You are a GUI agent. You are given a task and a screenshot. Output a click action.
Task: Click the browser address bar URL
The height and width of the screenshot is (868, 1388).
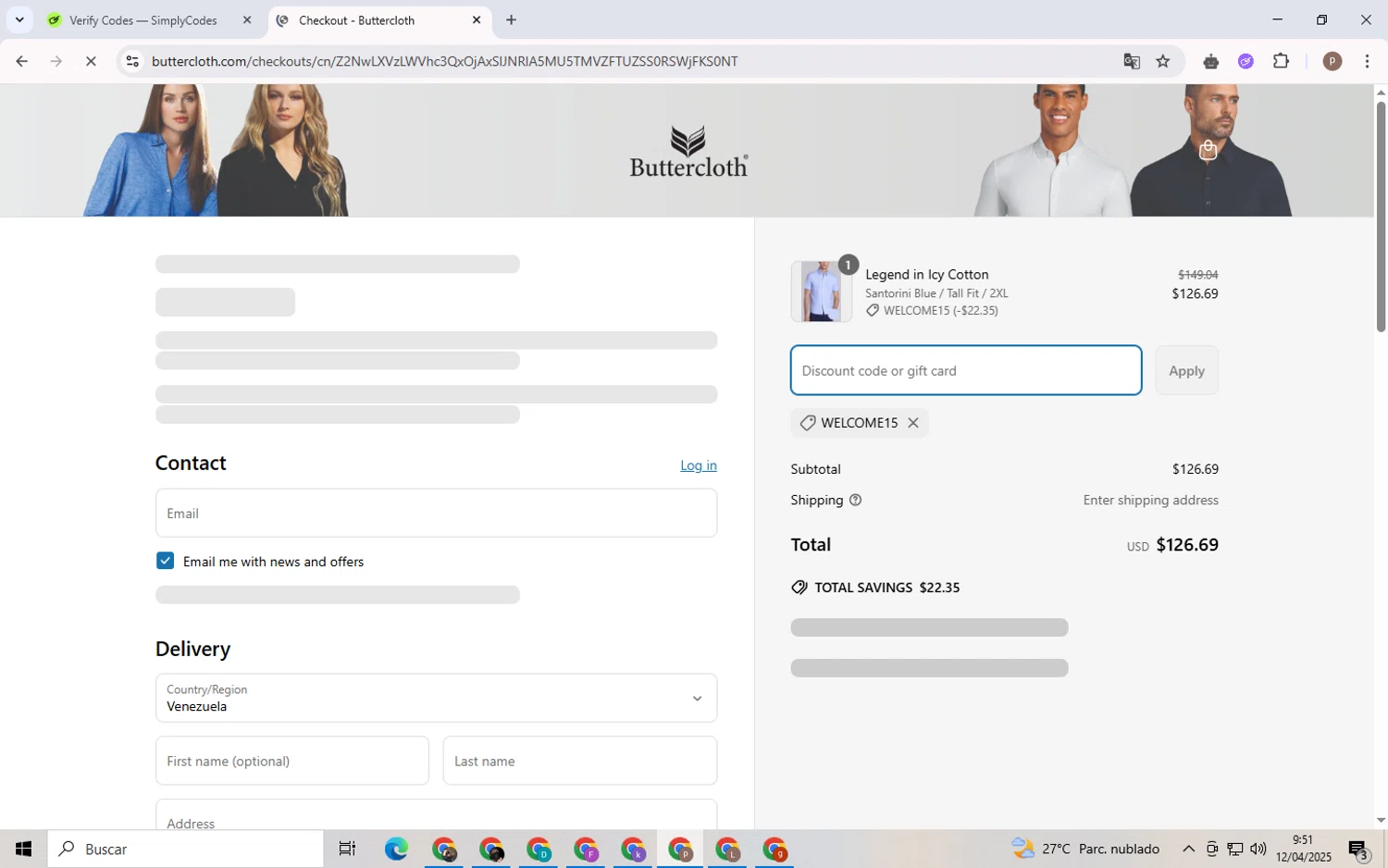(444, 61)
